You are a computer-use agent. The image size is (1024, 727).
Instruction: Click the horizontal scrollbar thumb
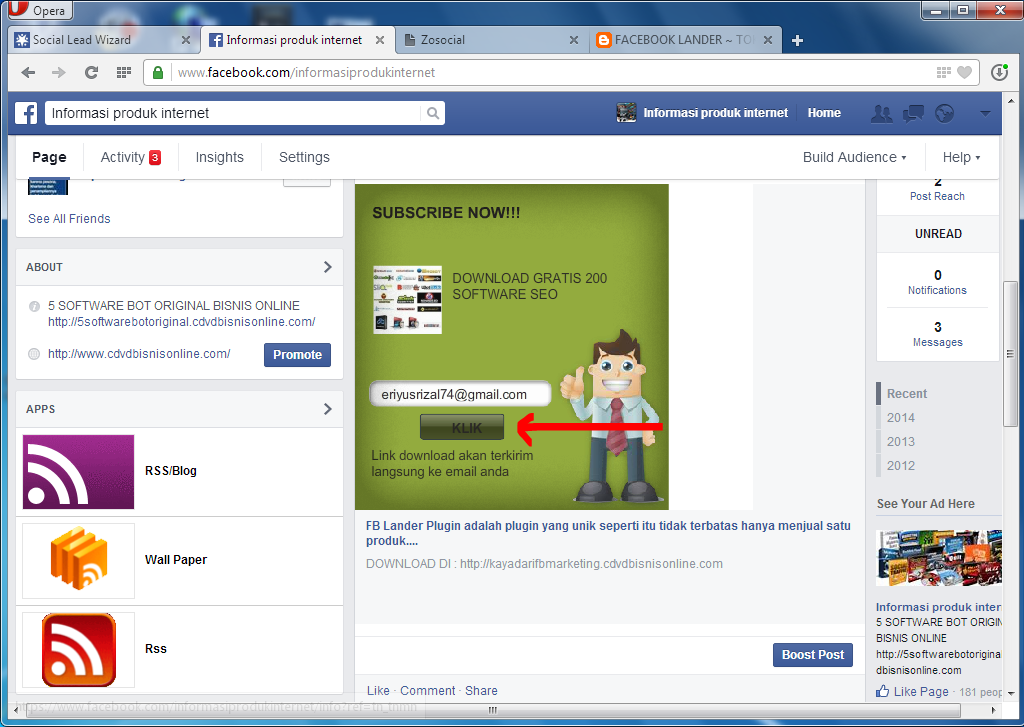(492, 710)
